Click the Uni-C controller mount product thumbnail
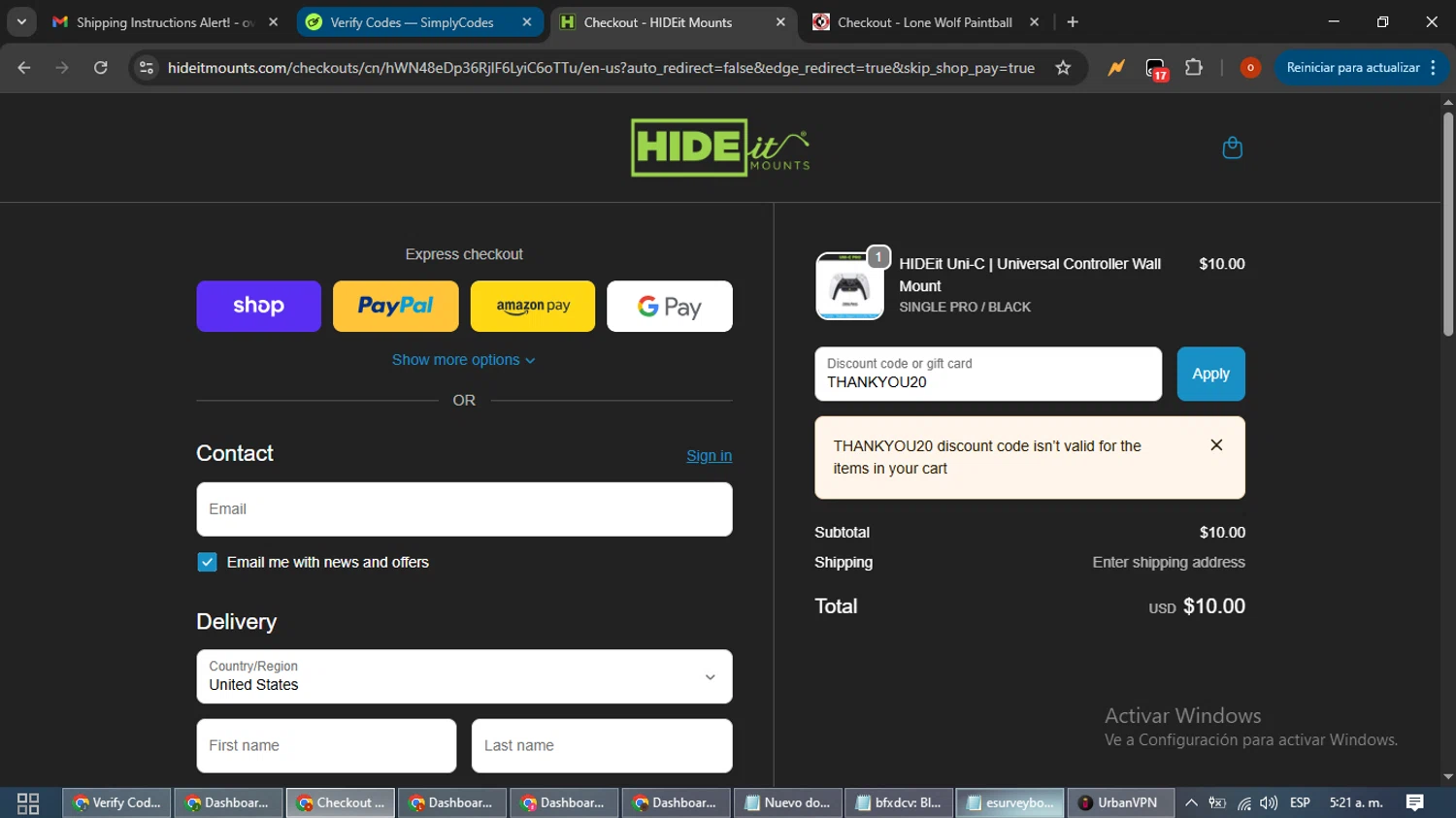The width and height of the screenshot is (1456, 818). 849,286
